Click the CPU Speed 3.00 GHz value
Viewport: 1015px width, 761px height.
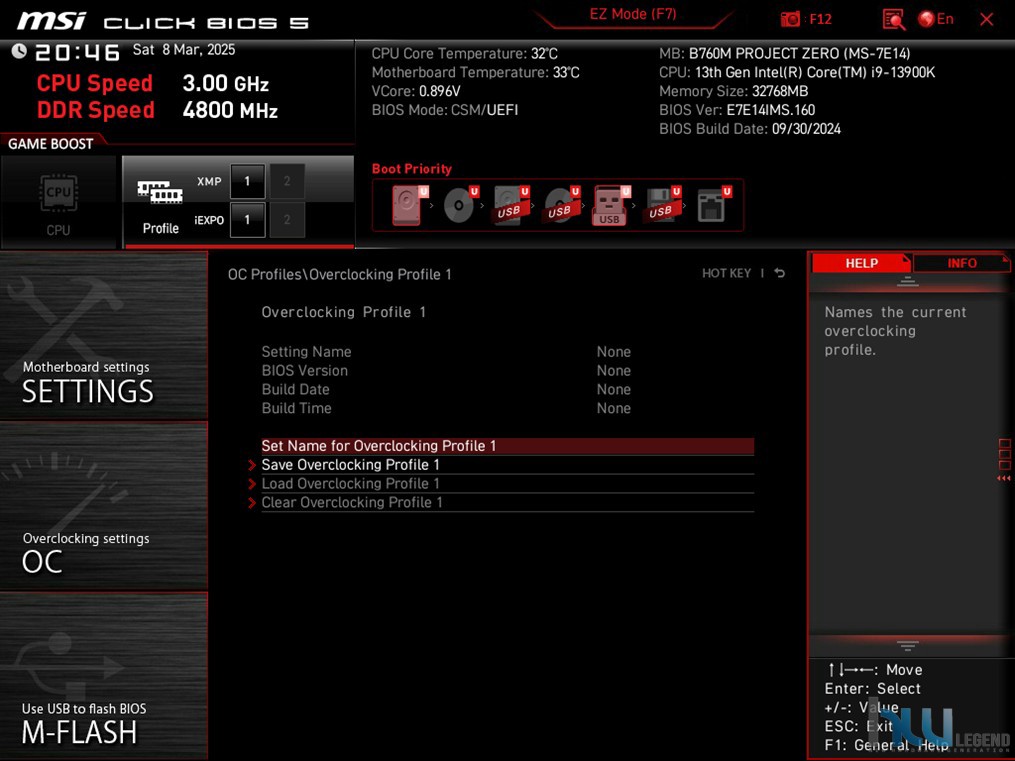pyautogui.click(x=225, y=83)
